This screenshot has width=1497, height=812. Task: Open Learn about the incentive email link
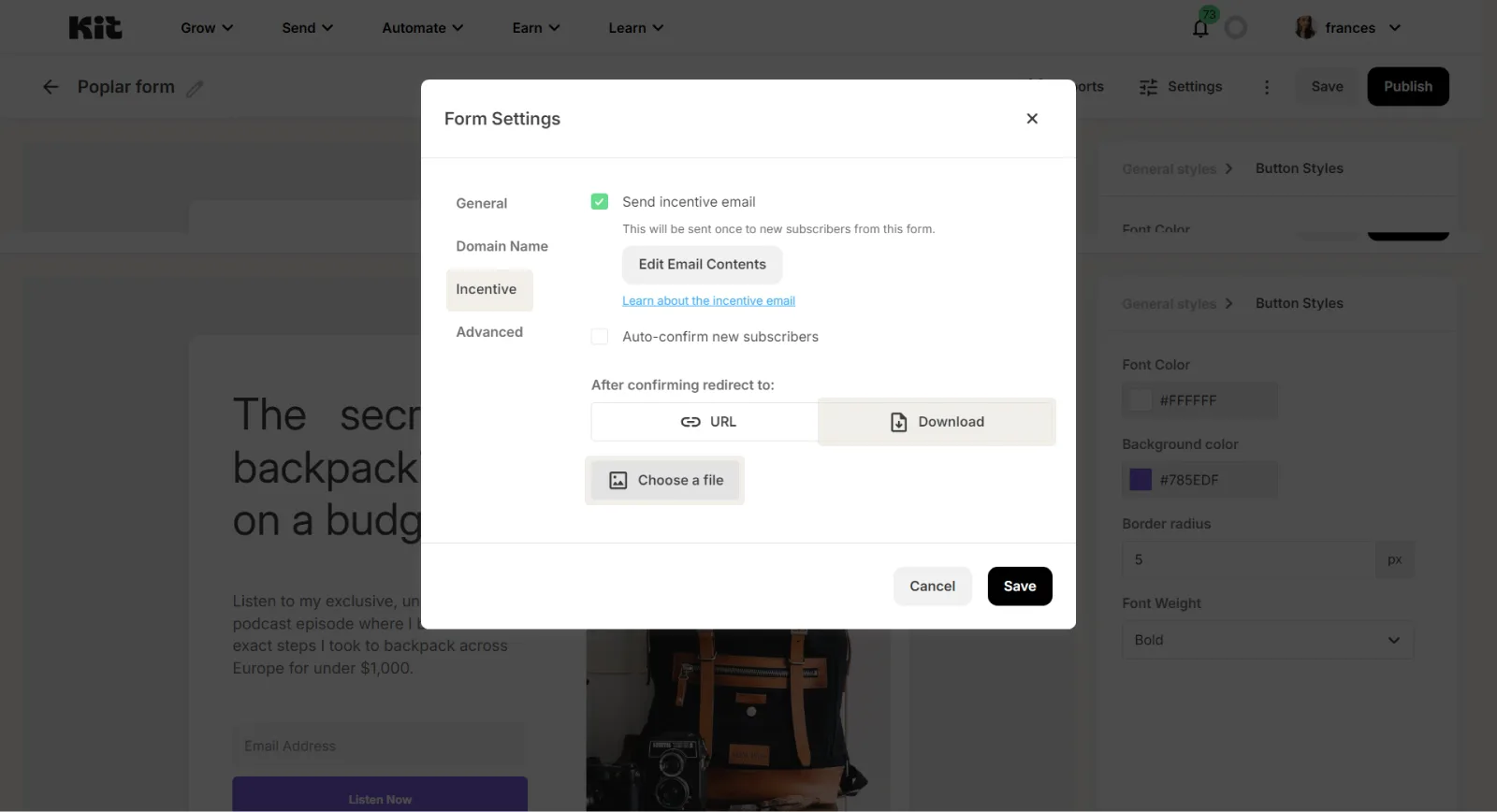click(x=708, y=301)
